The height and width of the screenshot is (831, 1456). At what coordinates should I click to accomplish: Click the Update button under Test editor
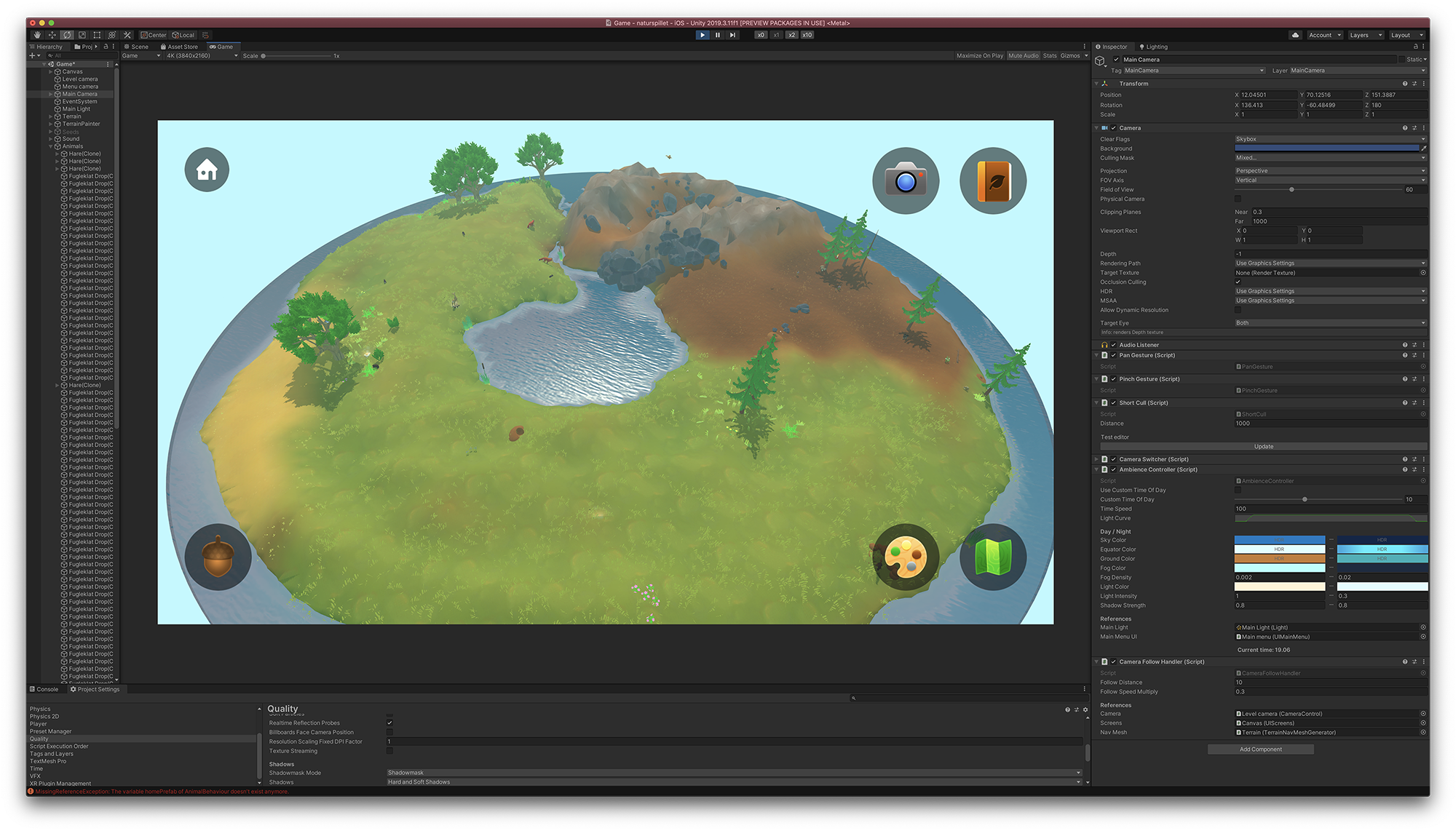tap(1263, 447)
